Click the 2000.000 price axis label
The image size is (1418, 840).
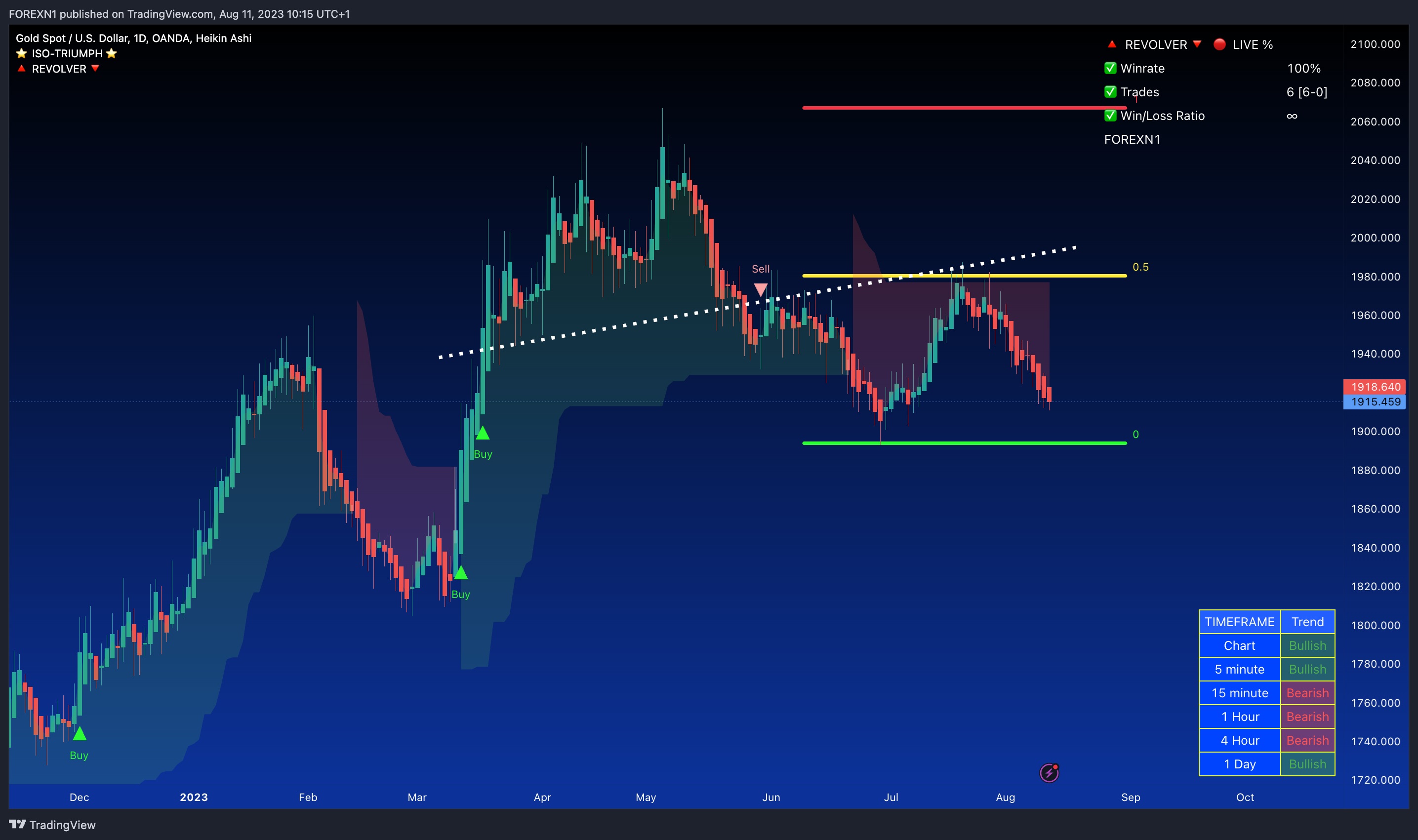coord(1375,238)
